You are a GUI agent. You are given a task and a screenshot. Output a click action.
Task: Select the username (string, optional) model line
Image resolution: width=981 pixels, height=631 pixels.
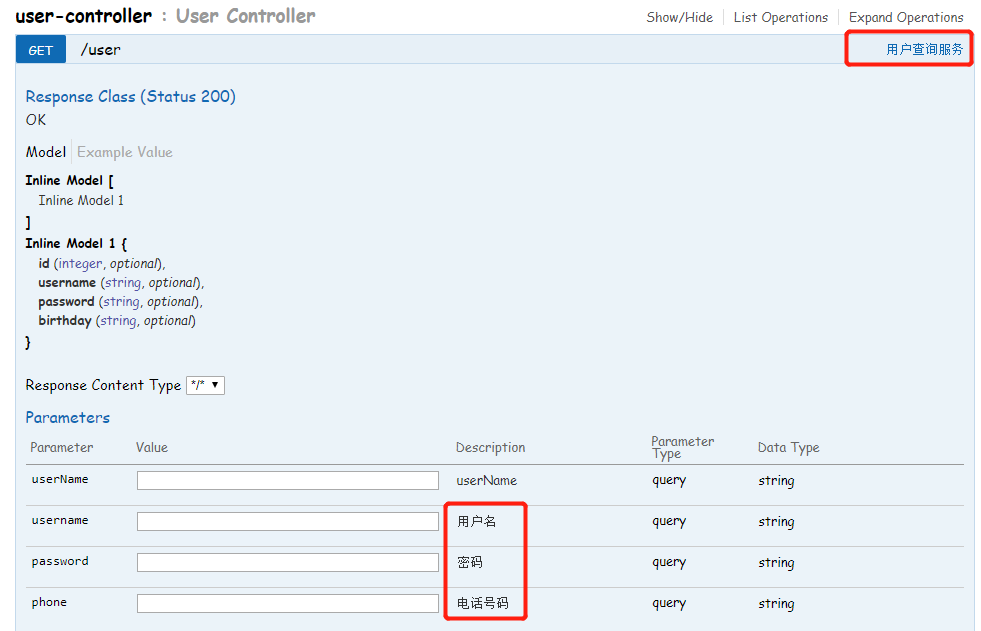coord(121,283)
